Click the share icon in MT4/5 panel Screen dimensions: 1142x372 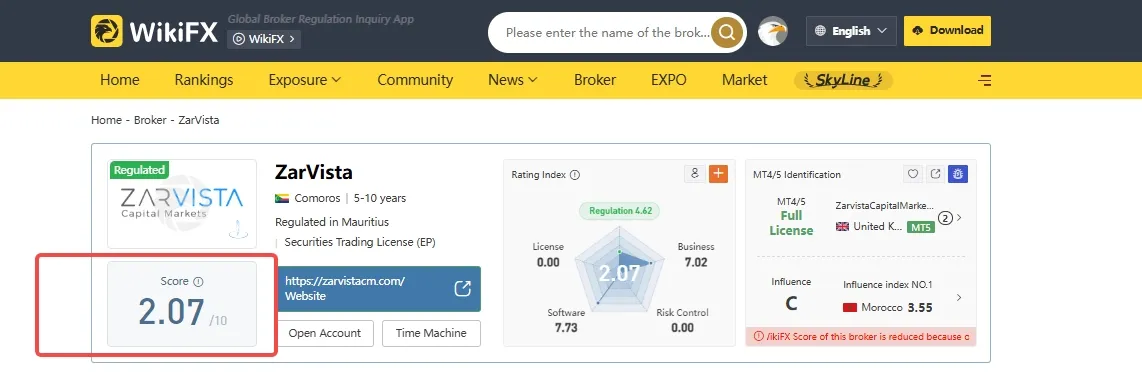(936, 174)
